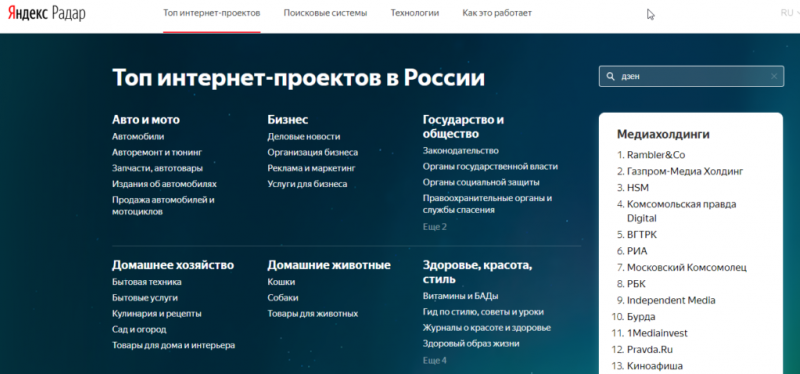
Task: Select Rambler&Co in Медиахолдинги list
Action: pyautogui.click(x=656, y=155)
